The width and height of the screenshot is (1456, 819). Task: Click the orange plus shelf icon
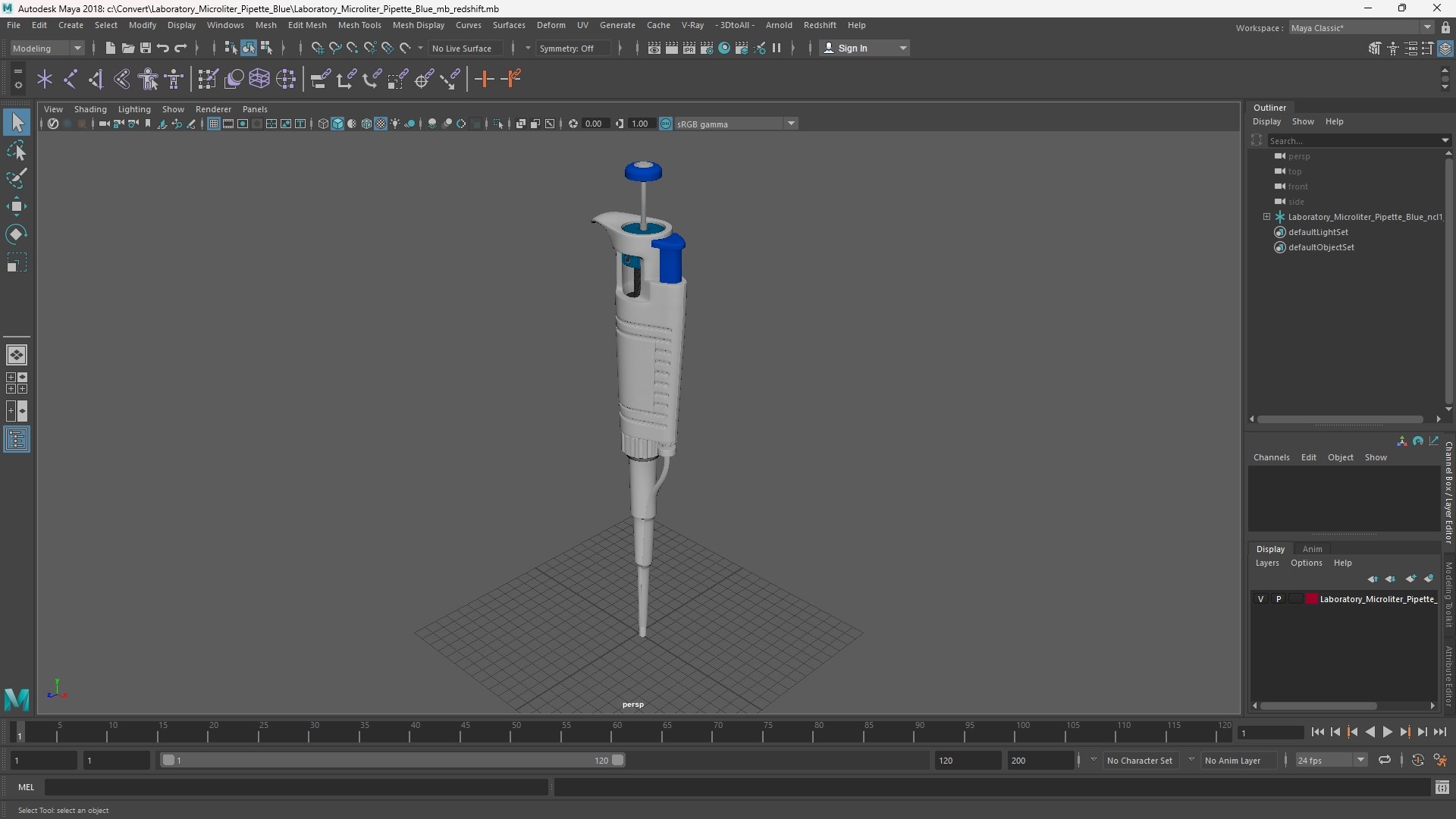484,79
